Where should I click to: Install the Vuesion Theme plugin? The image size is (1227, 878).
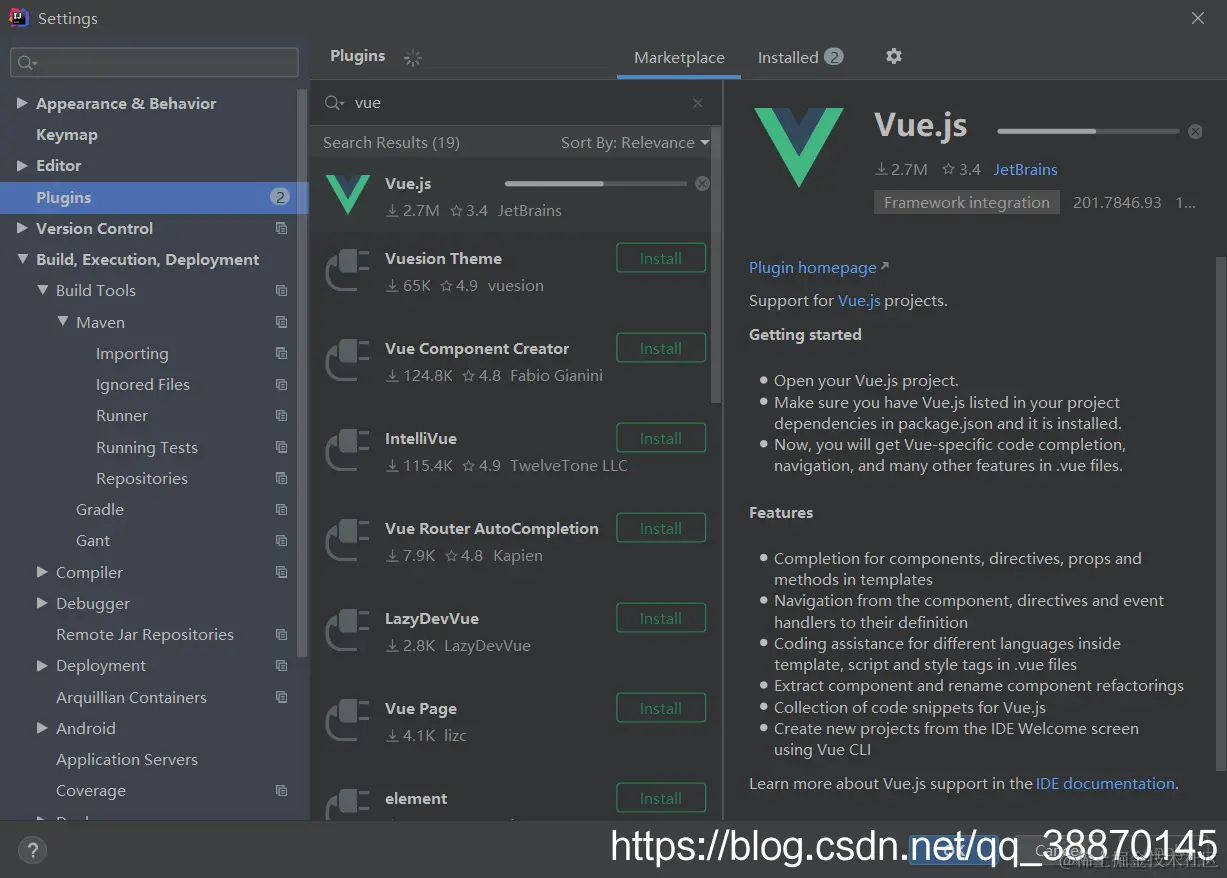click(x=661, y=258)
